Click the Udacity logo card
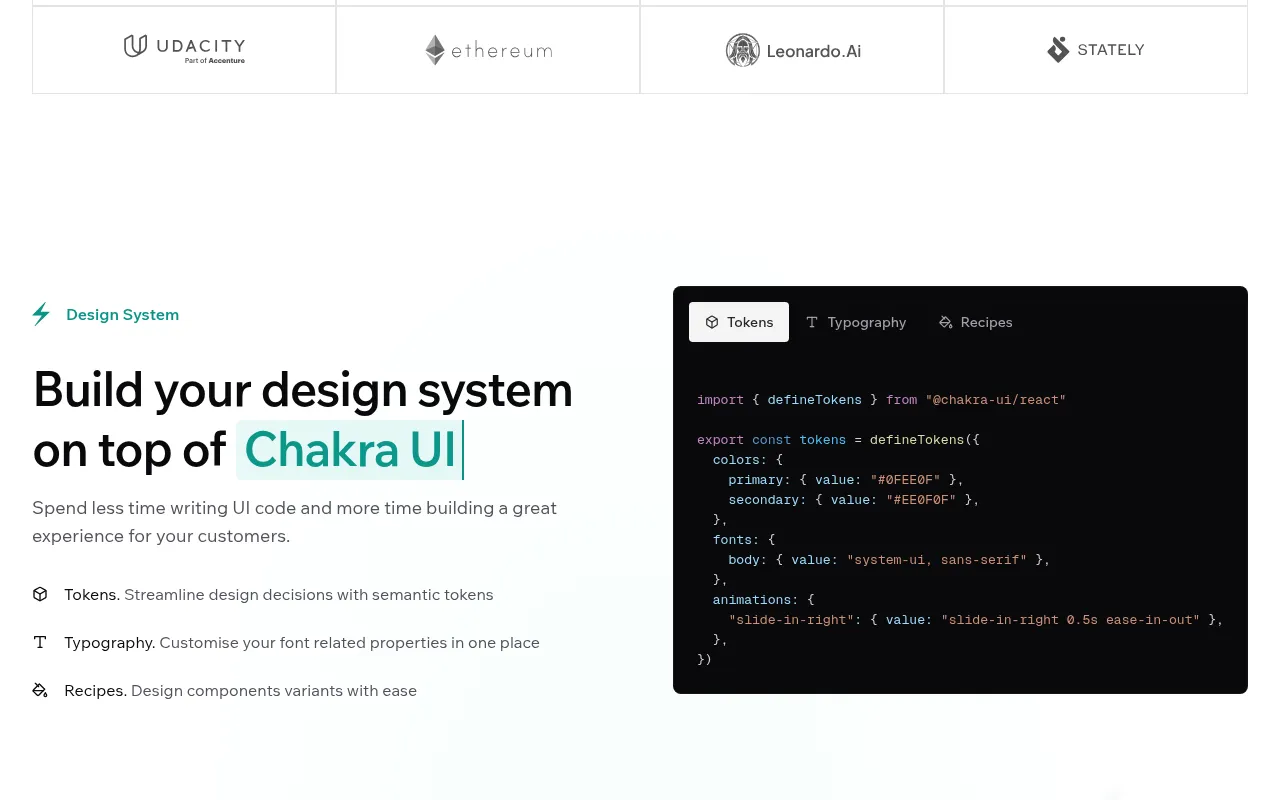Screen dimensions: 1280x800 (x=184, y=50)
